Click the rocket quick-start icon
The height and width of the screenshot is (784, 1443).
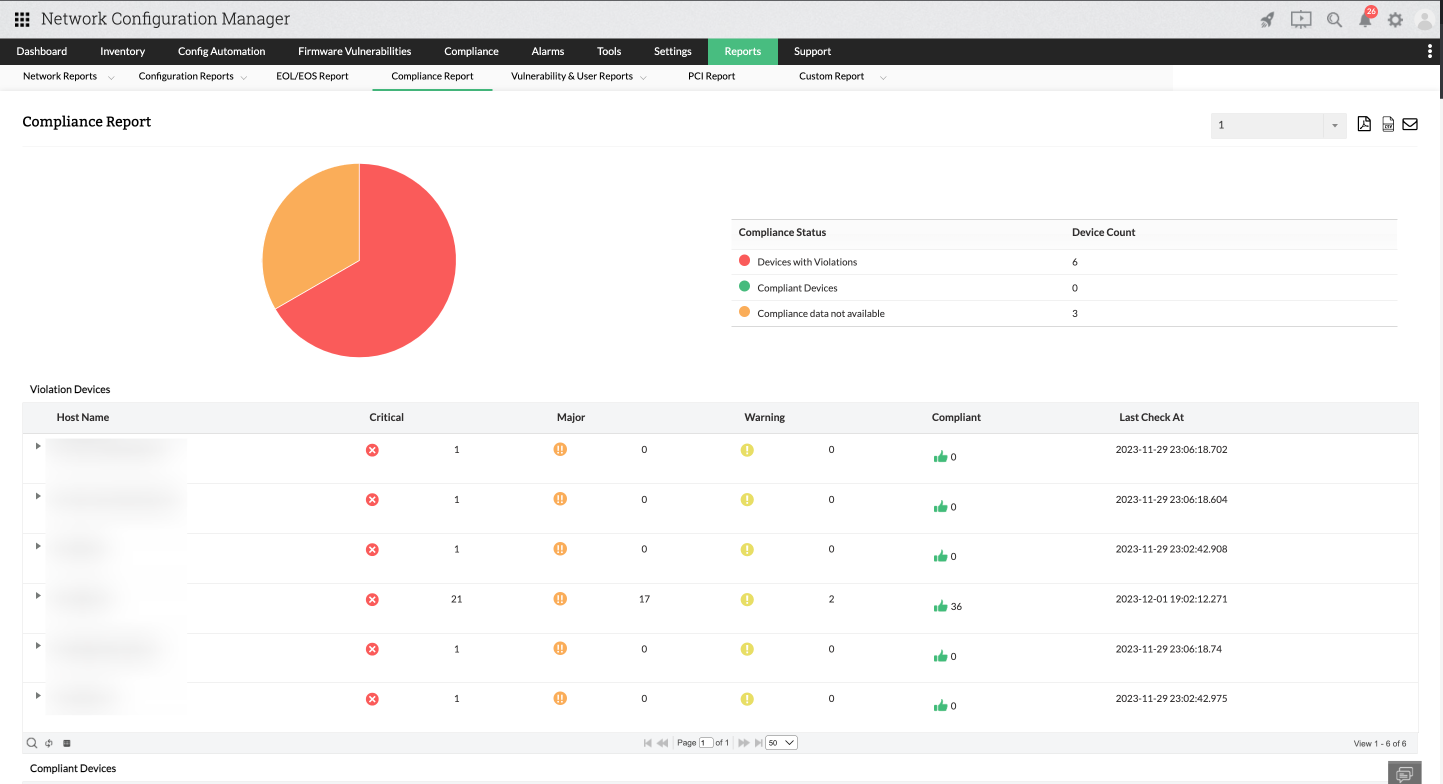(1267, 19)
